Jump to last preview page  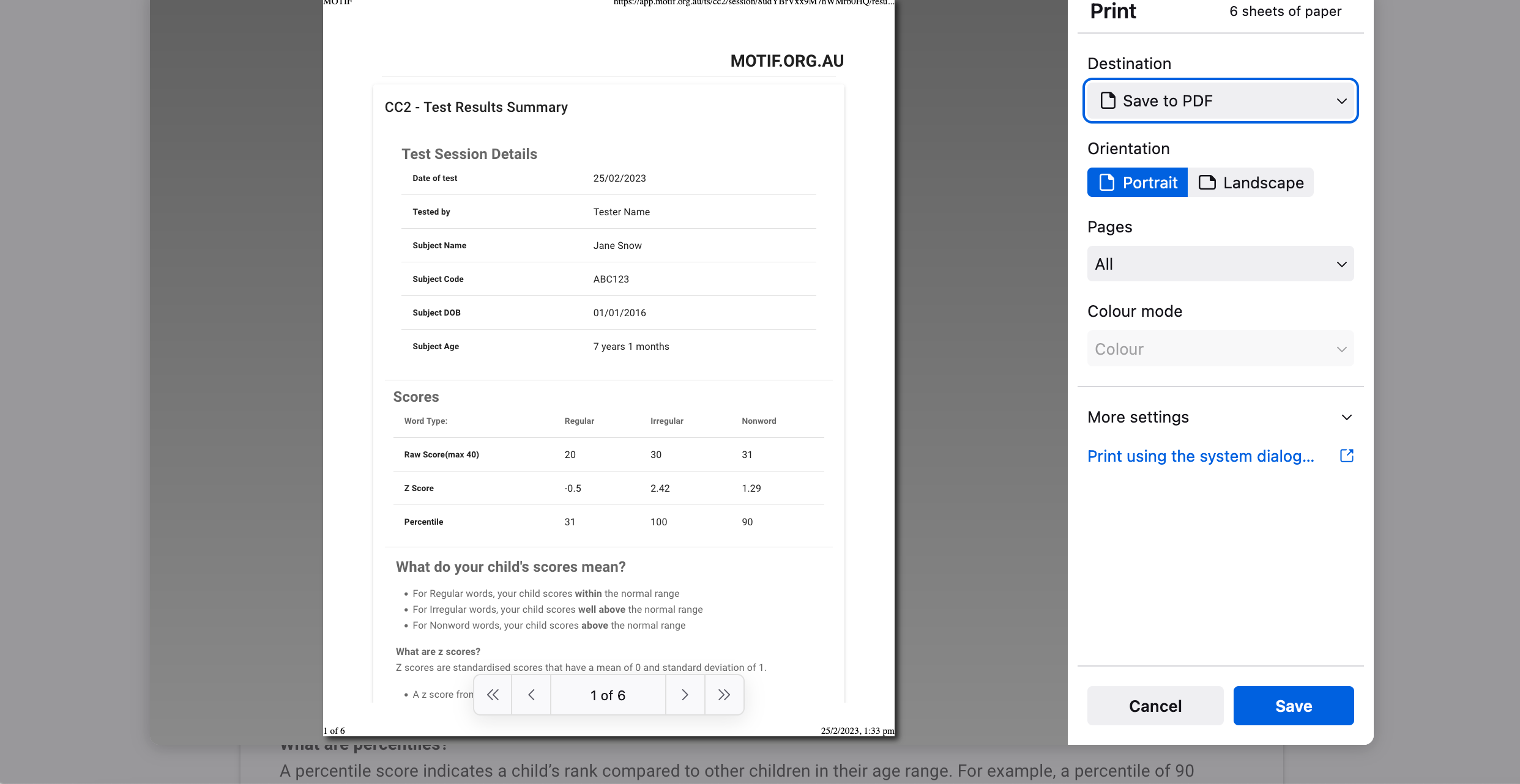tap(724, 695)
